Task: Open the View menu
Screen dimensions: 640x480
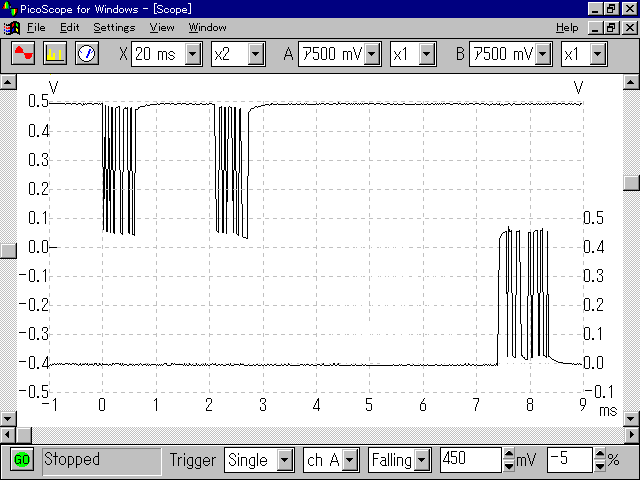Action: (162, 28)
